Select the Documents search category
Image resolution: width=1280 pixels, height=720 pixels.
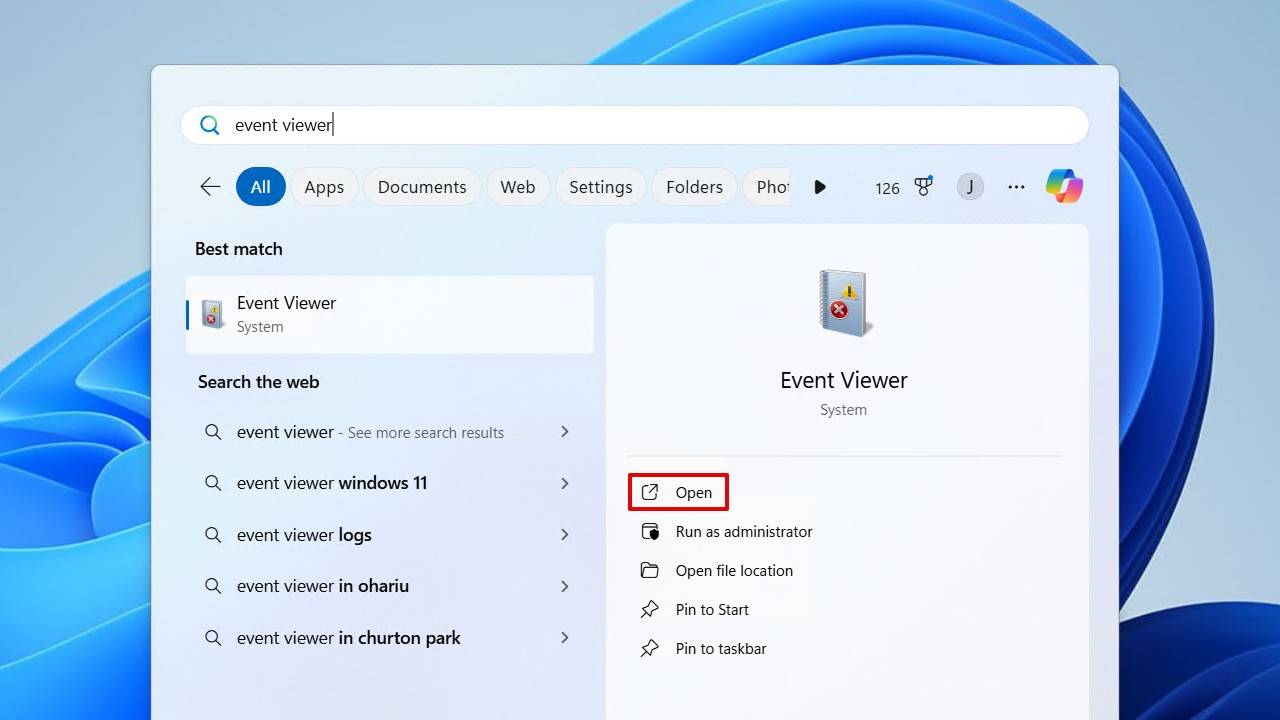pyautogui.click(x=421, y=186)
